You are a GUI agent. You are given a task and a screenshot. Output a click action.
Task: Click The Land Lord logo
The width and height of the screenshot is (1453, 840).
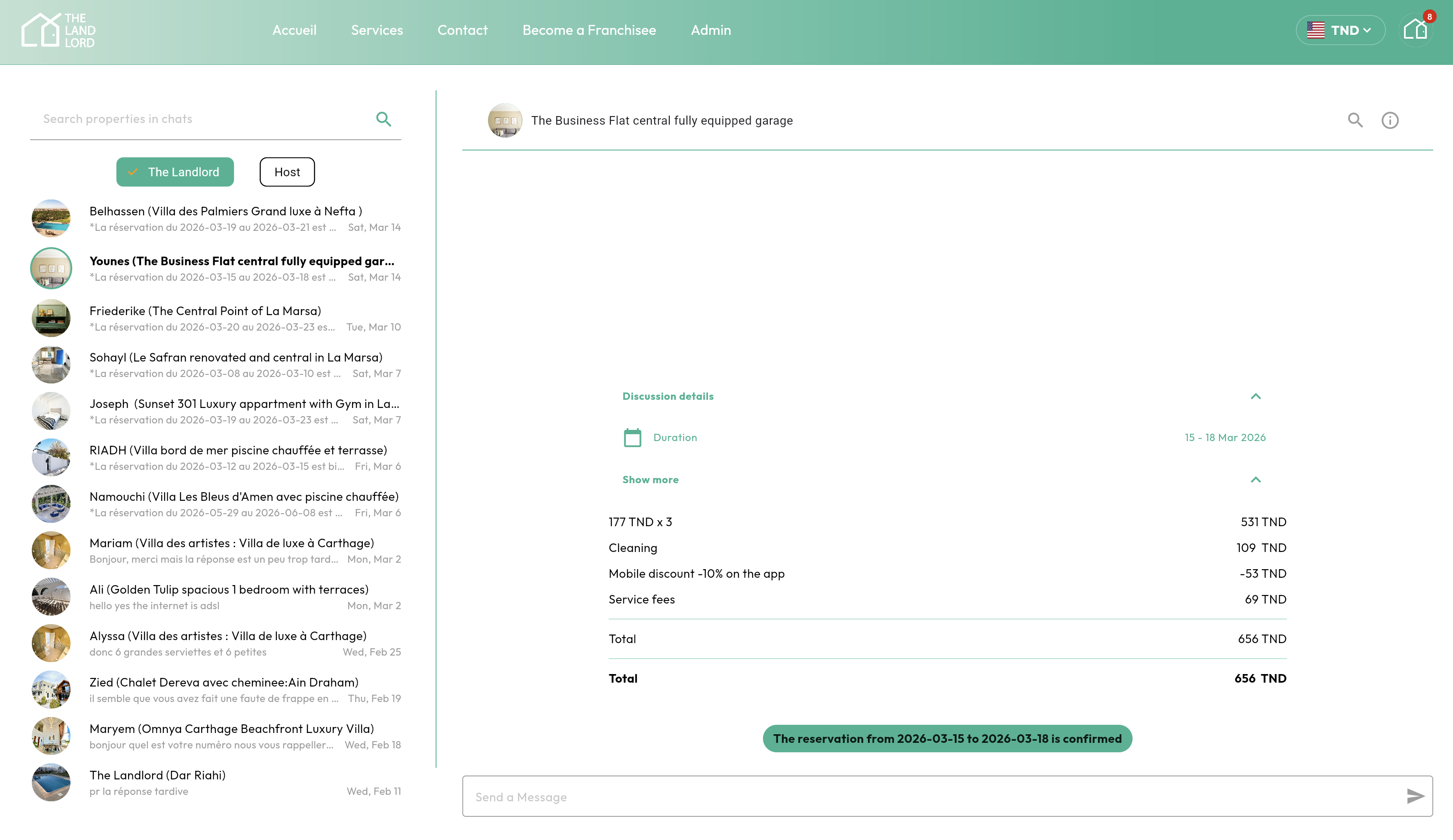point(58,31)
